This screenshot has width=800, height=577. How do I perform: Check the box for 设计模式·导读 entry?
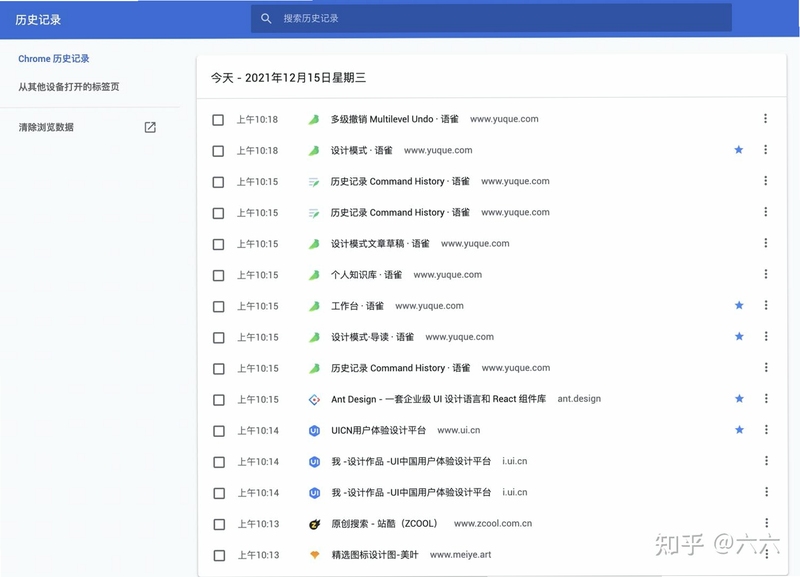click(218, 338)
